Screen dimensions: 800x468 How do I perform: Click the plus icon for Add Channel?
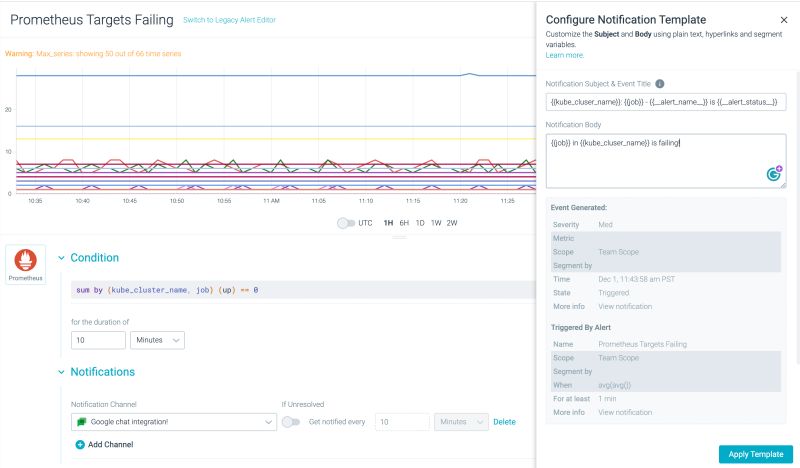[80, 445]
